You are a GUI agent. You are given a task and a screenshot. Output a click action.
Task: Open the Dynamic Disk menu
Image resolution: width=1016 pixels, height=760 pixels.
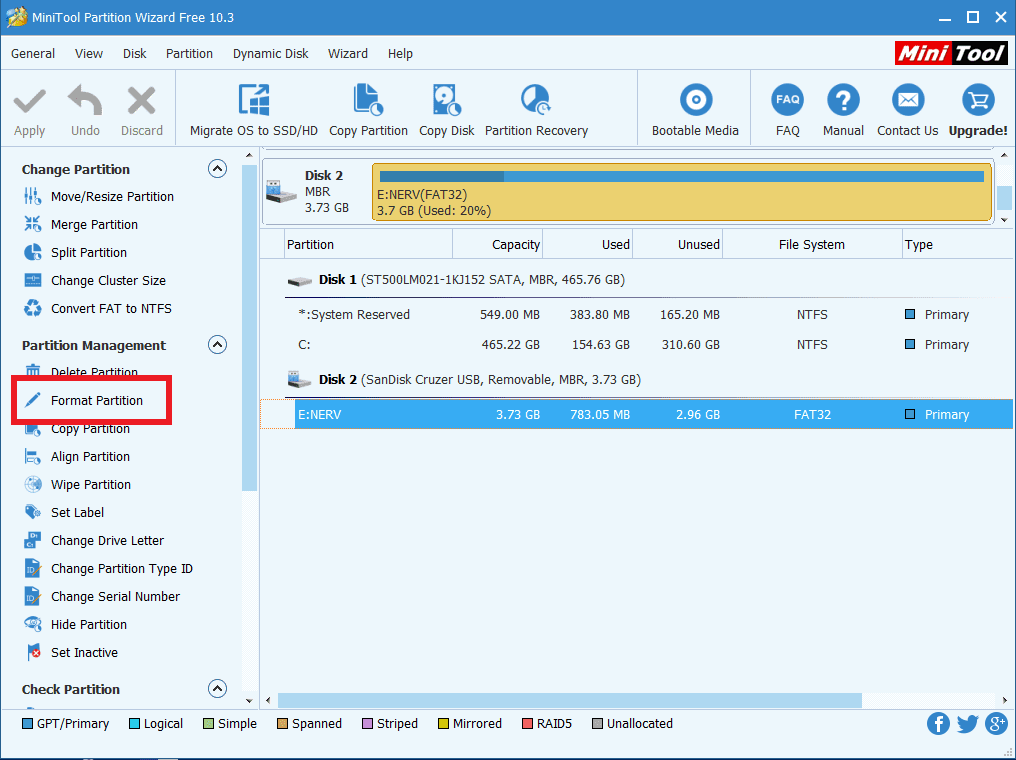coord(271,54)
